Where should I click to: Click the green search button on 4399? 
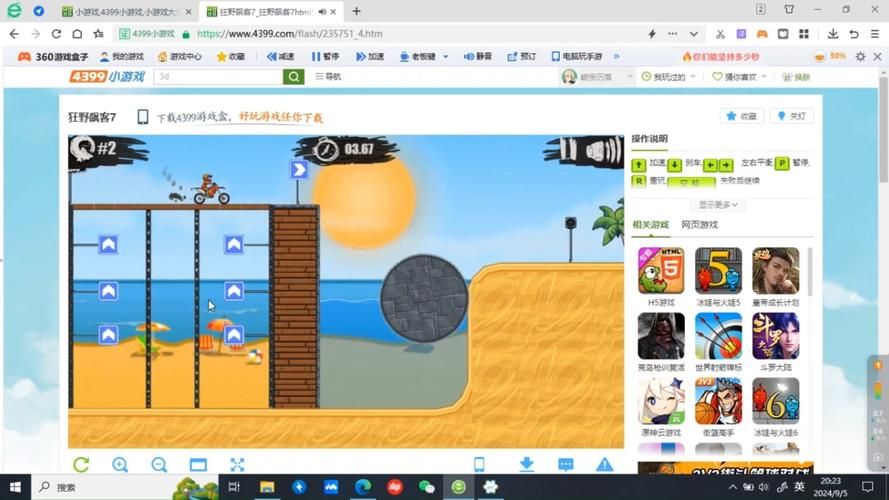pos(294,77)
